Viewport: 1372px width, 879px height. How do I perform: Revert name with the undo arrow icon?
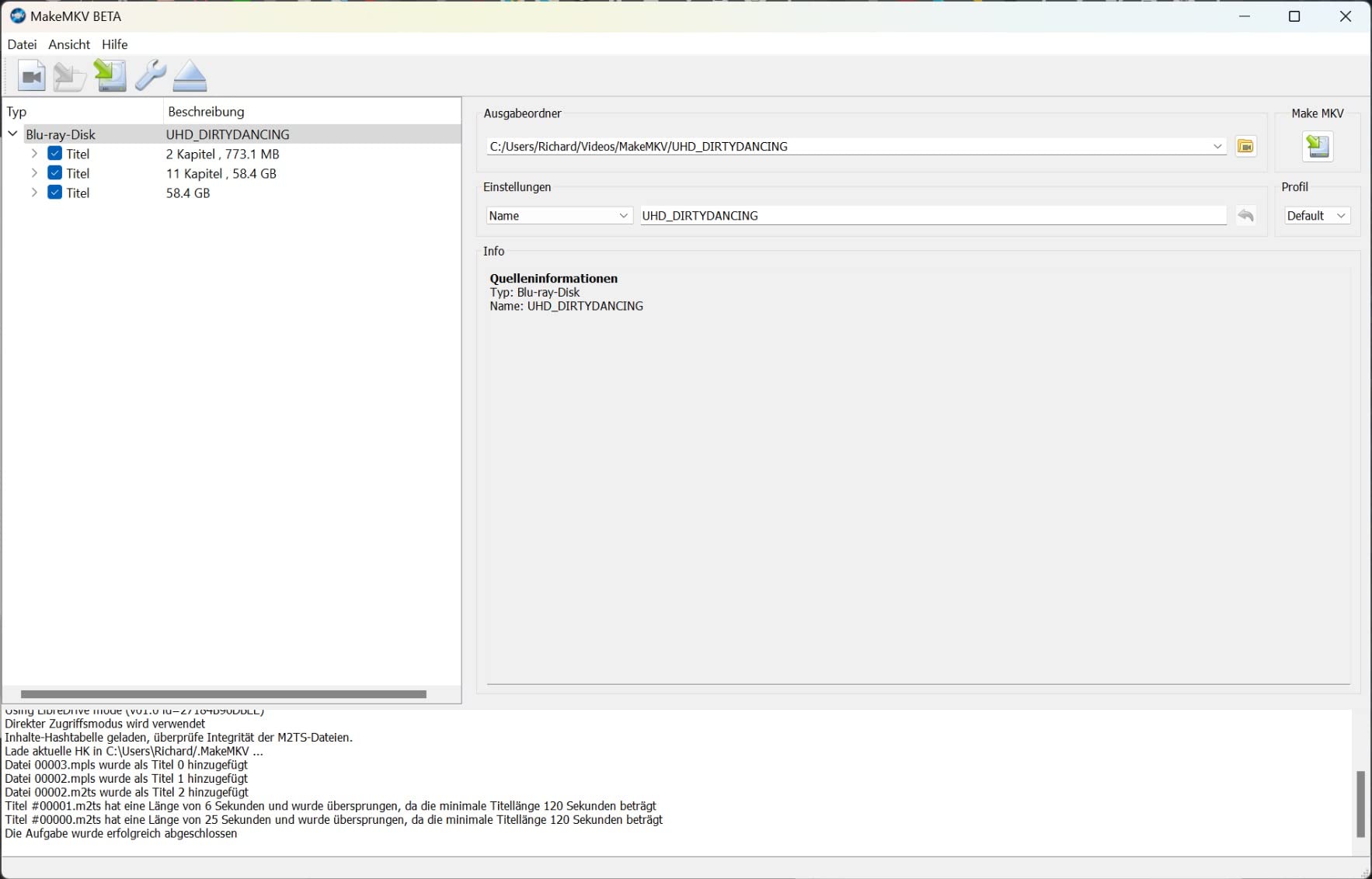click(1246, 215)
